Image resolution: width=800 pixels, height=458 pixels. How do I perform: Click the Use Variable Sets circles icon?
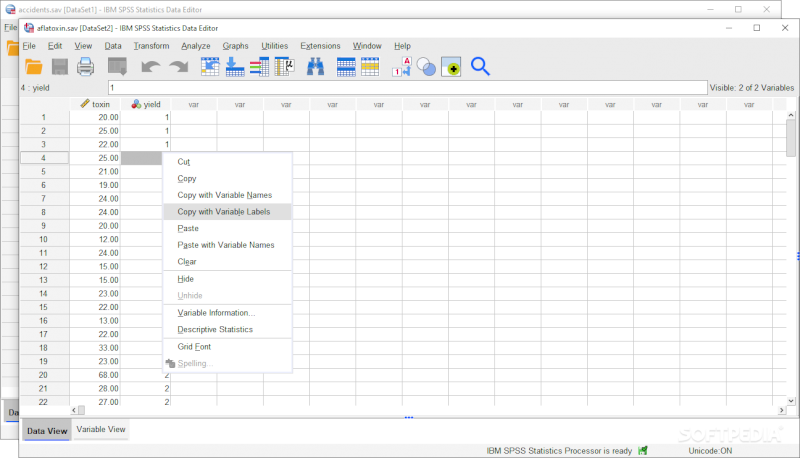click(426, 67)
